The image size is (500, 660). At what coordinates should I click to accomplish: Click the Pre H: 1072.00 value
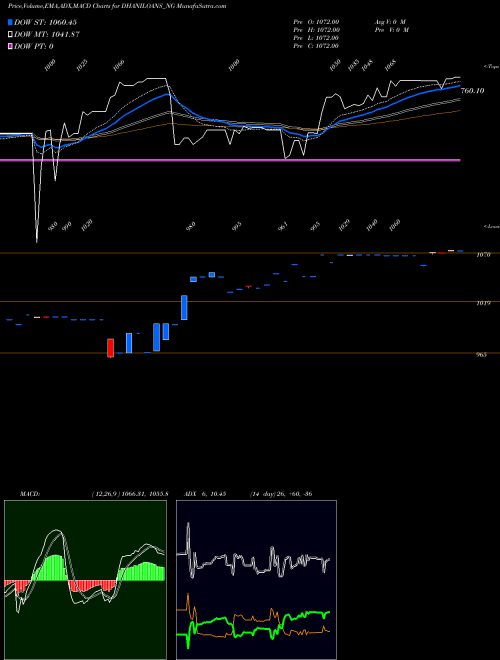(x=316, y=30)
